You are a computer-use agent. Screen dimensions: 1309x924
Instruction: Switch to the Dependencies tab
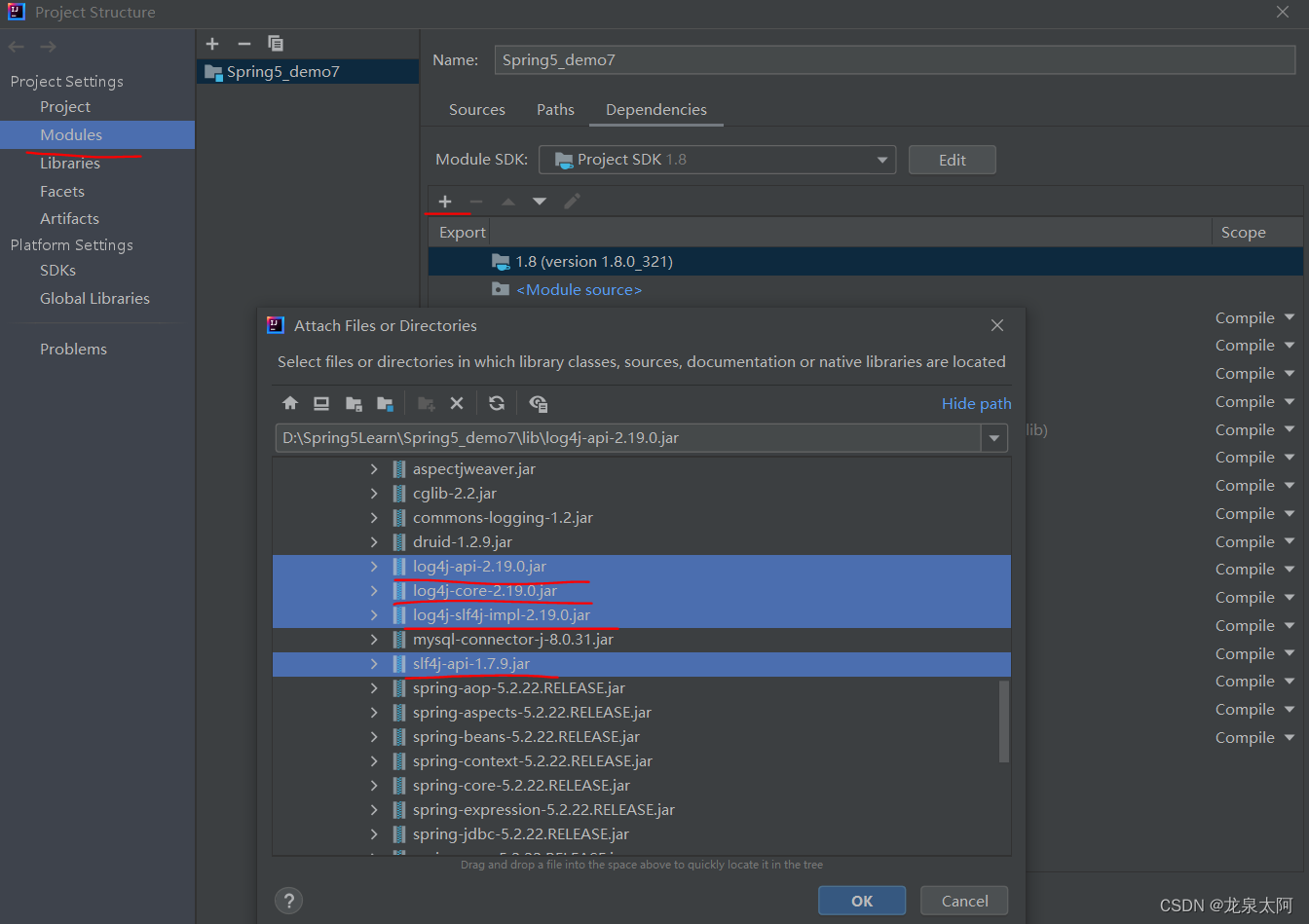tap(656, 110)
